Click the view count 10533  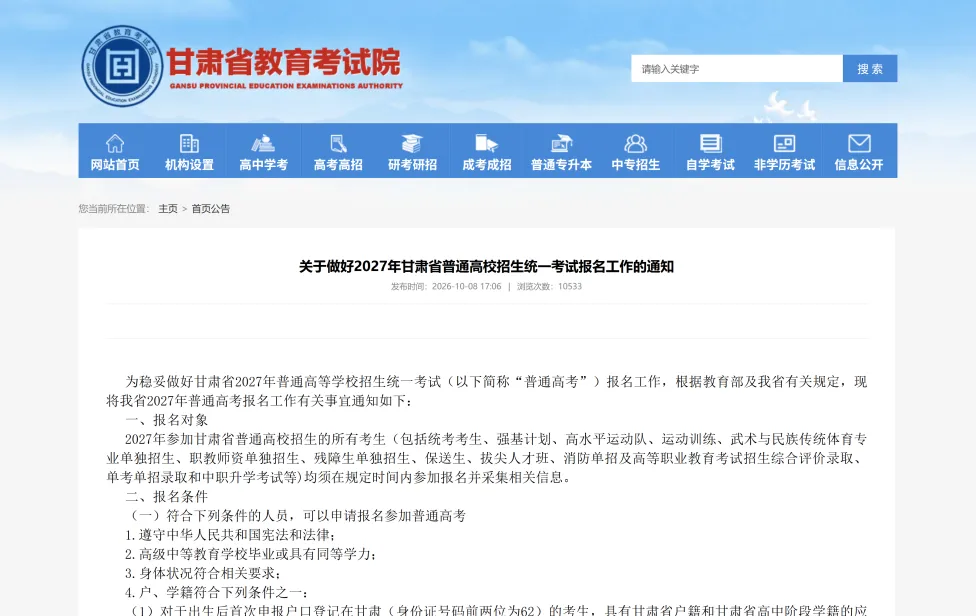[x=570, y=286]
